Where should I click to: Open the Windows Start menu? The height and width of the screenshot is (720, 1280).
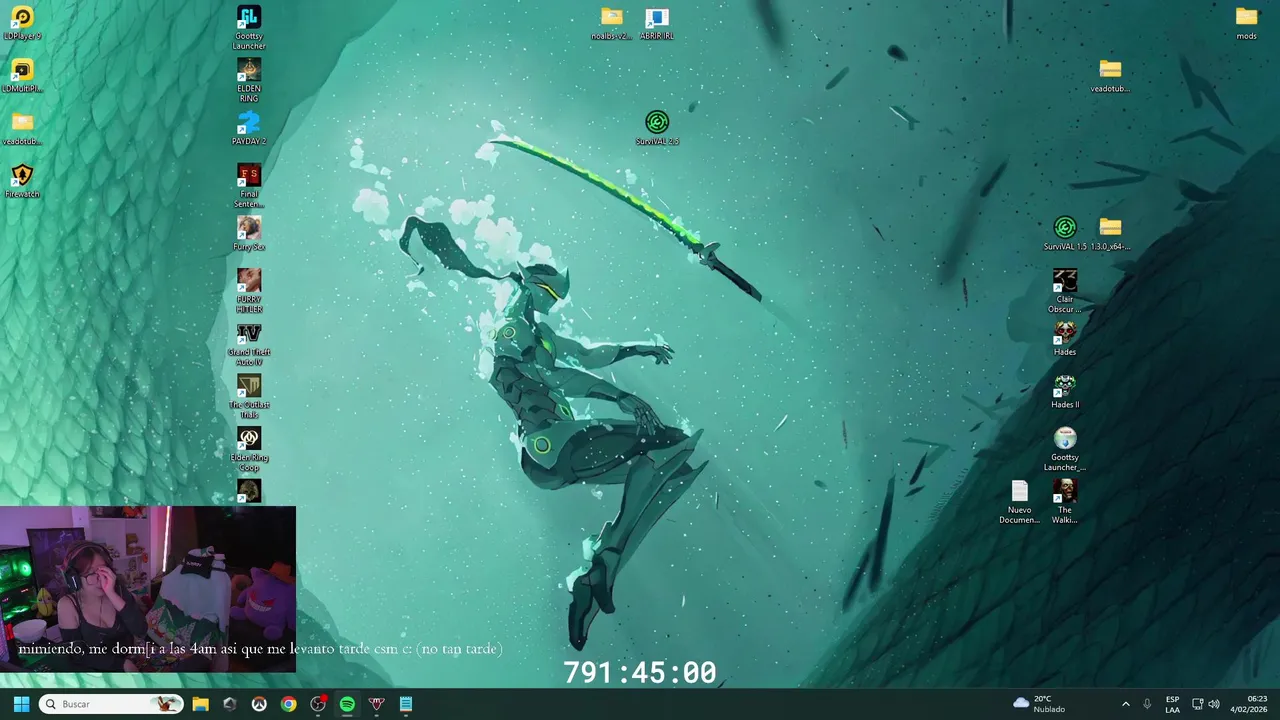coord(21,704)
